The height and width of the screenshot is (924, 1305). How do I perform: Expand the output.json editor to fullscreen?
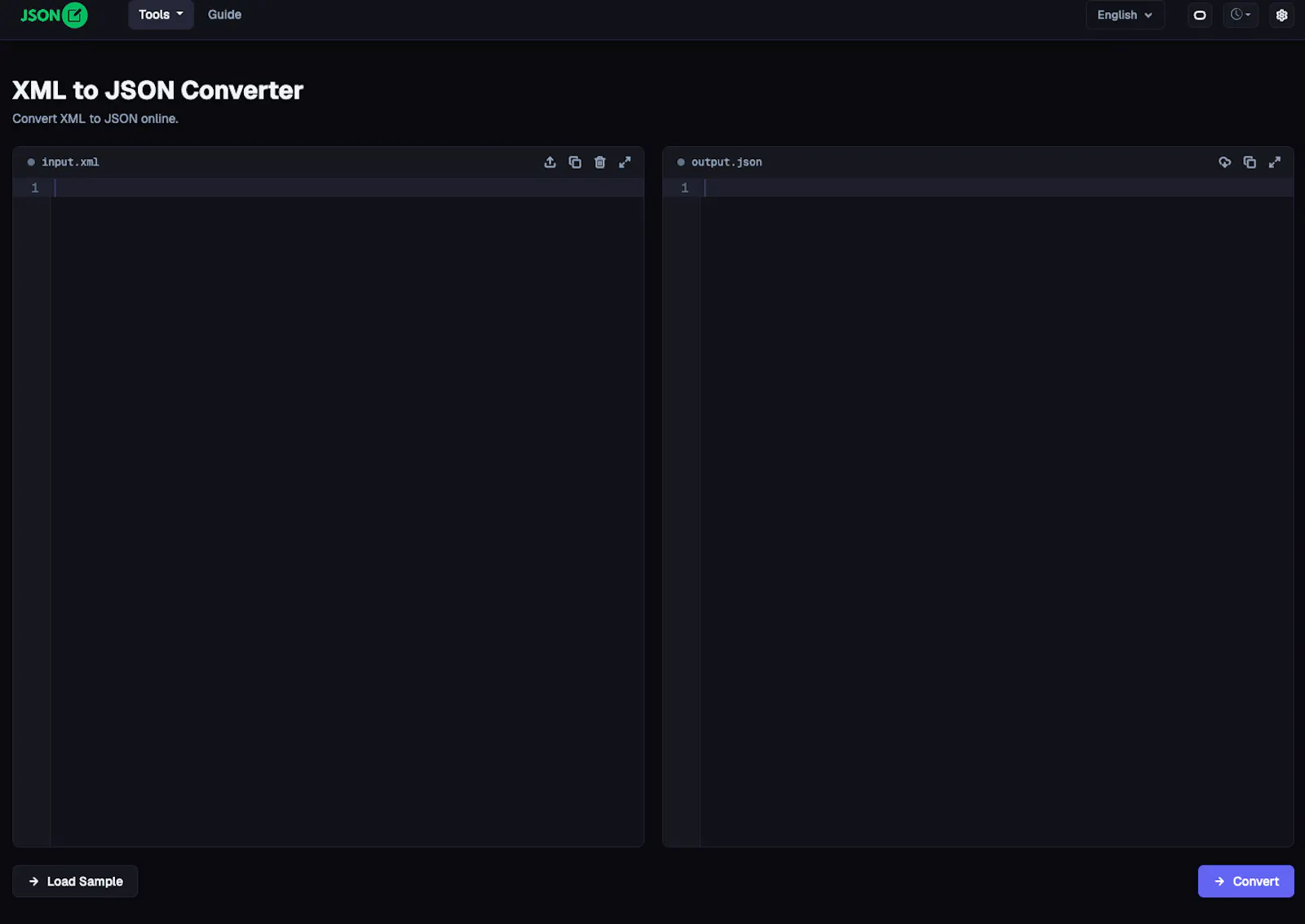[x=1275, y=162]
